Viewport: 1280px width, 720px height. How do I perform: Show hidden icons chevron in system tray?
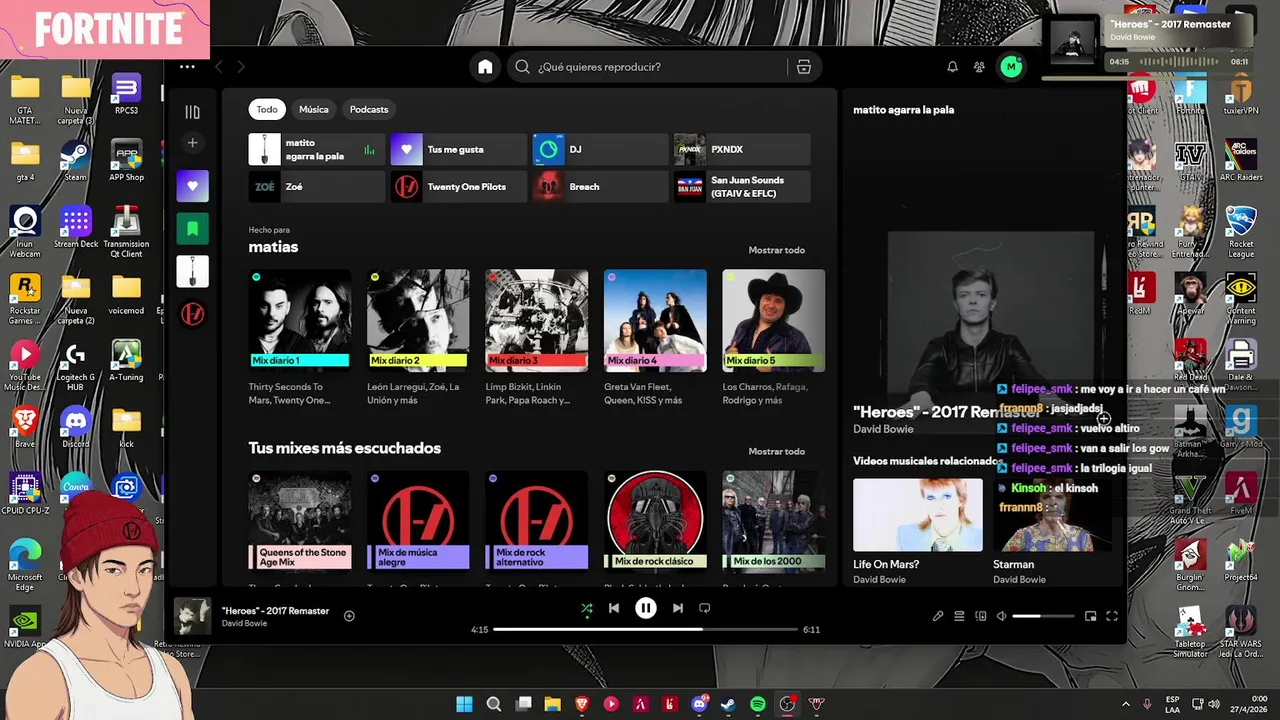tap(1126, 704)
